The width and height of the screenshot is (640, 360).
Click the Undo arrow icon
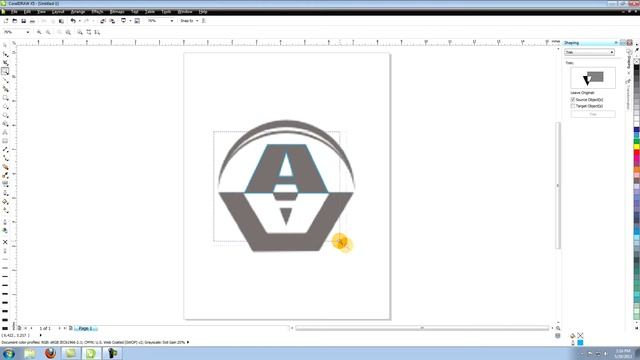coord(73,21)
